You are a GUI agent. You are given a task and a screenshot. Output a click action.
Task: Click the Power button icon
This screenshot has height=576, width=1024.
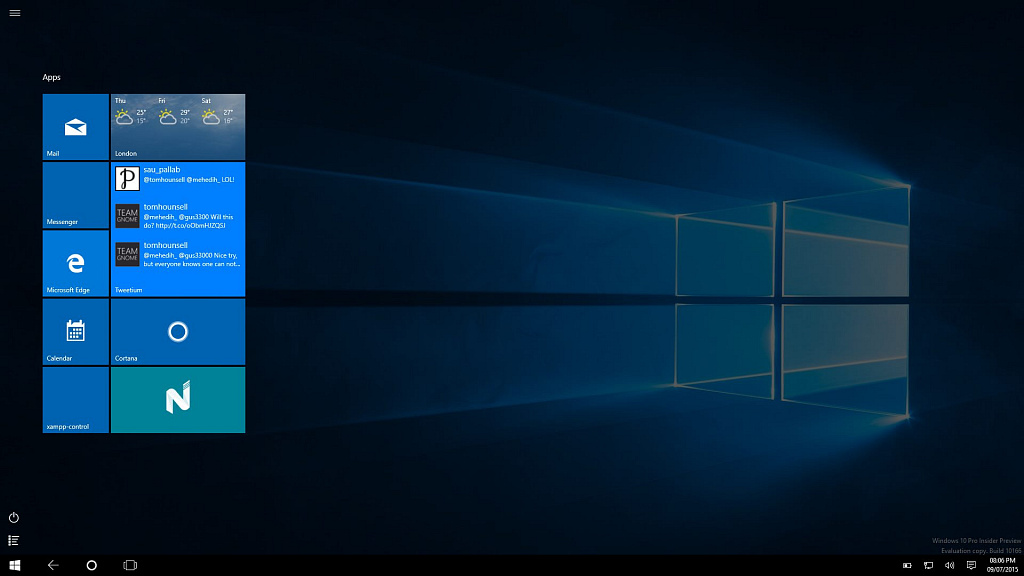14,517
